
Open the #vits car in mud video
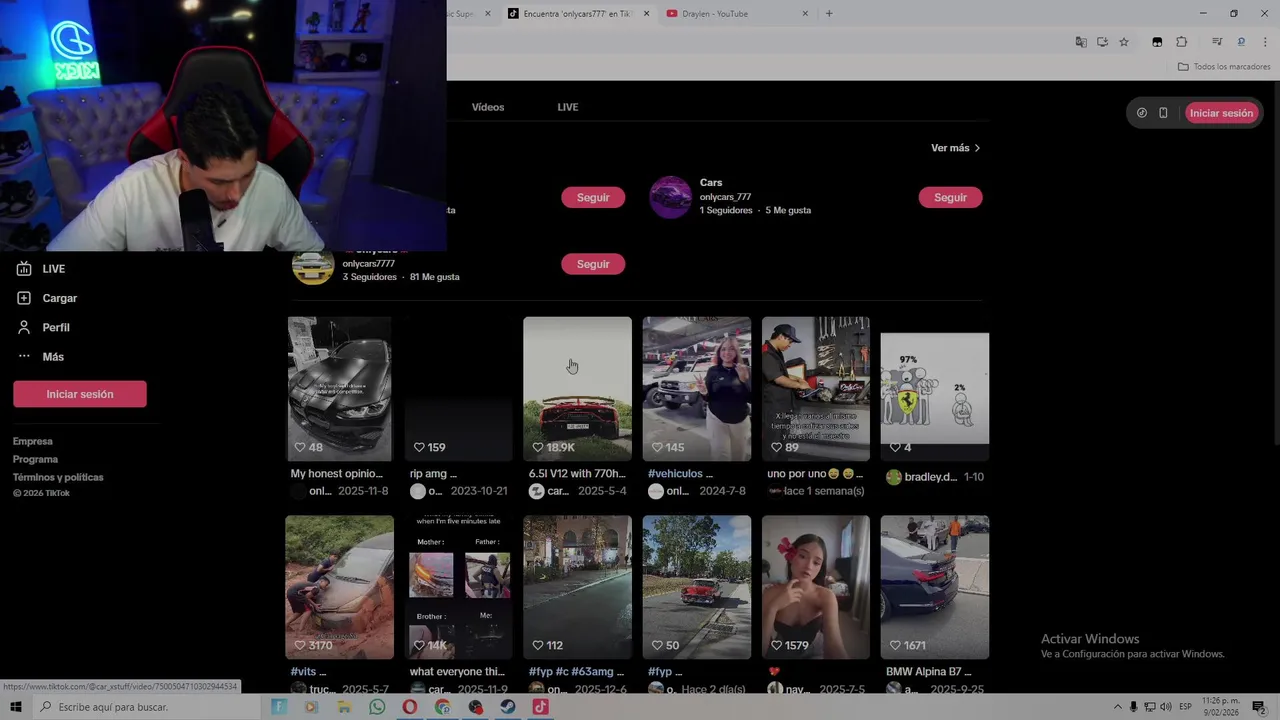[340, 587]
